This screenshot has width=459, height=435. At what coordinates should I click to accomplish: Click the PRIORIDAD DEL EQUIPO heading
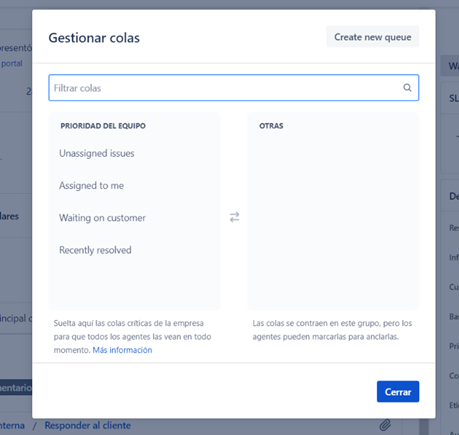[x=103, y=126]
